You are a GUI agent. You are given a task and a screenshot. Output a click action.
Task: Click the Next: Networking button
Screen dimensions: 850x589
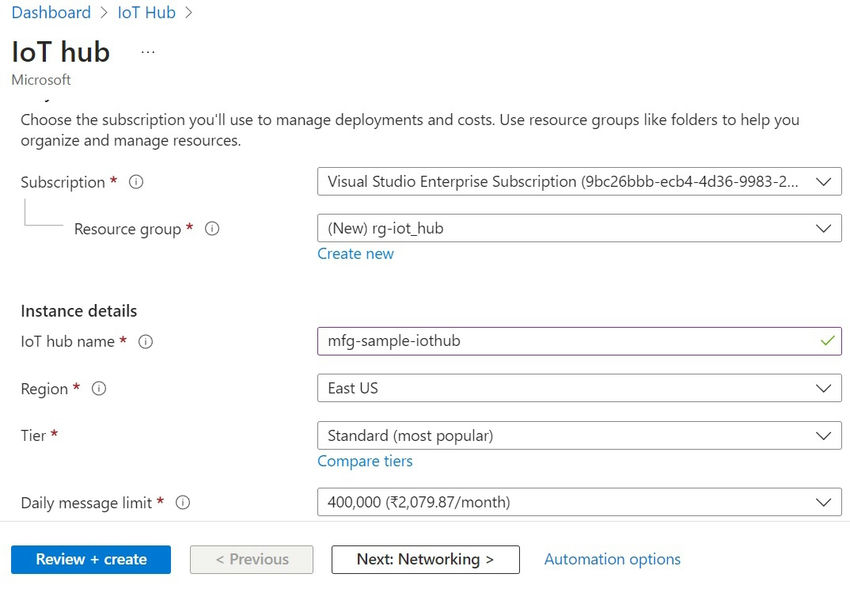(425, 559)
